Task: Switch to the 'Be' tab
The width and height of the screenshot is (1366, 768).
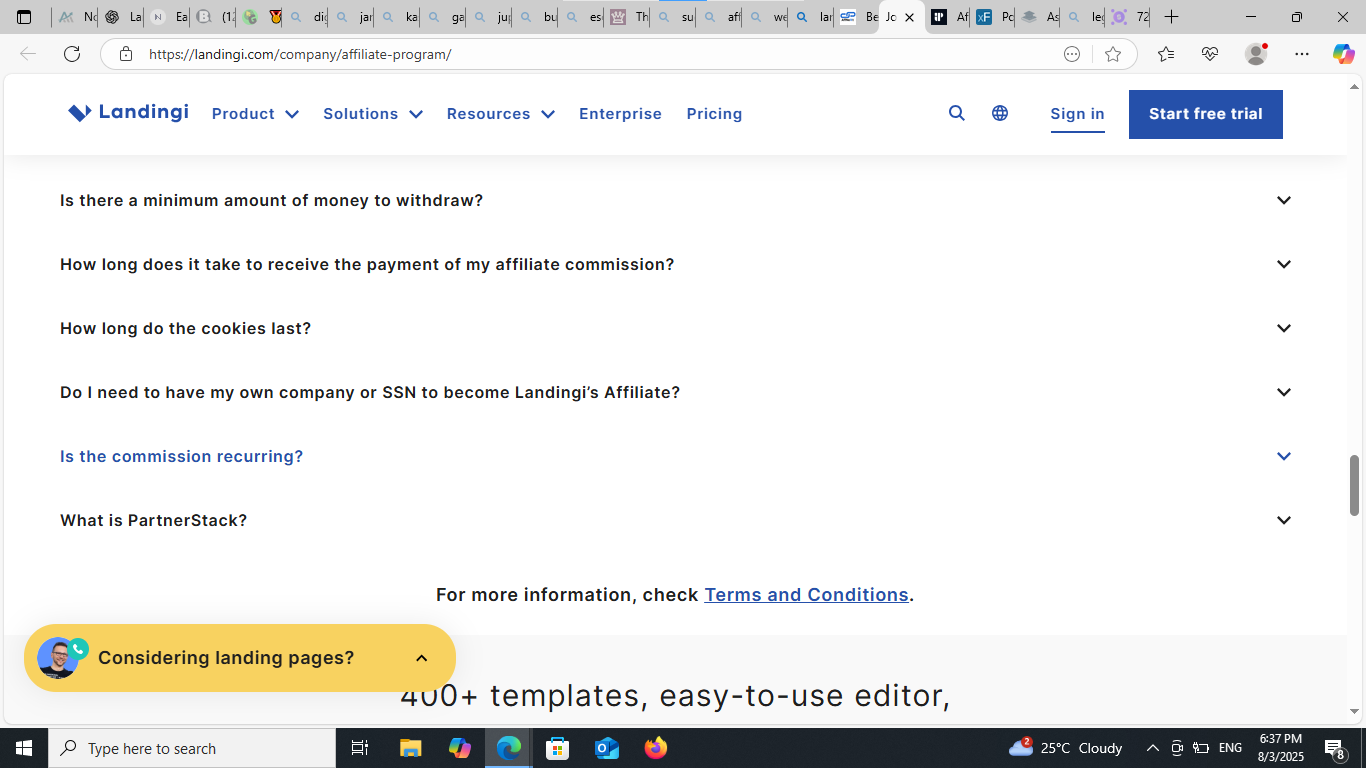Action: coord(858,17)
